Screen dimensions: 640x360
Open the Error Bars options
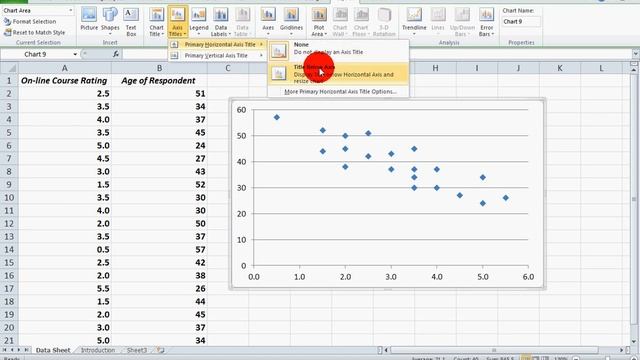click(487, 22)
